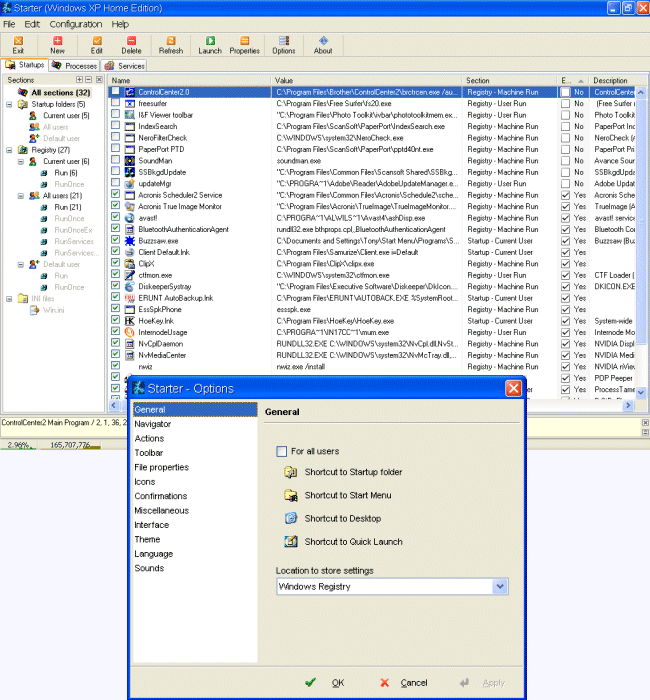Uncheck the ClipX entry checkbox
The width and height of the screenshot is (650, 700).
click(116, 263)
